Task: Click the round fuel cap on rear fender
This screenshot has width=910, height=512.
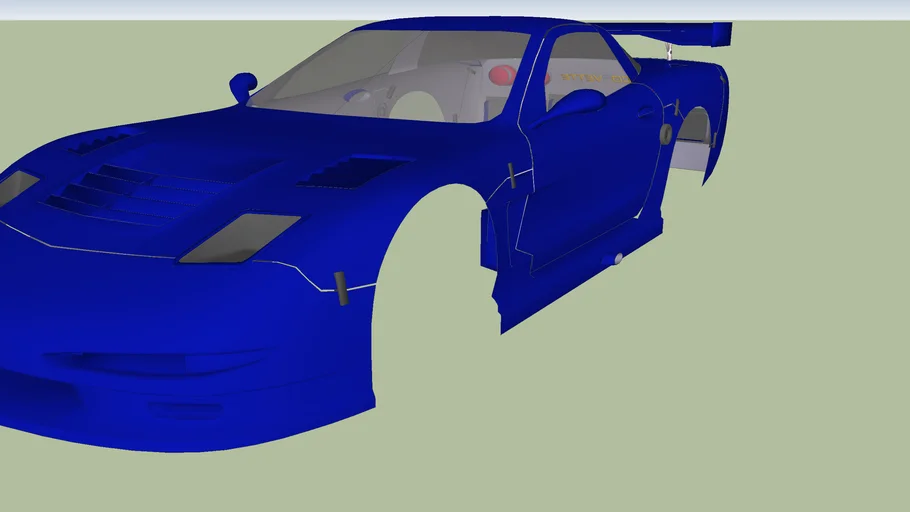Action: [666, 133]
